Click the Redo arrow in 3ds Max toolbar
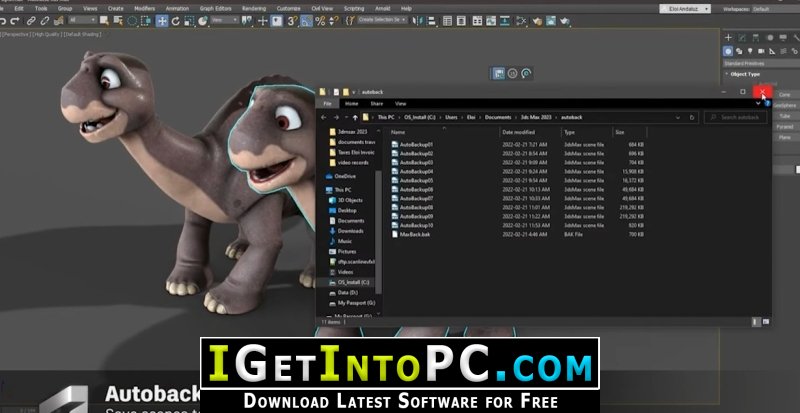This screenshot has width=800, height=413. (15, 21)
